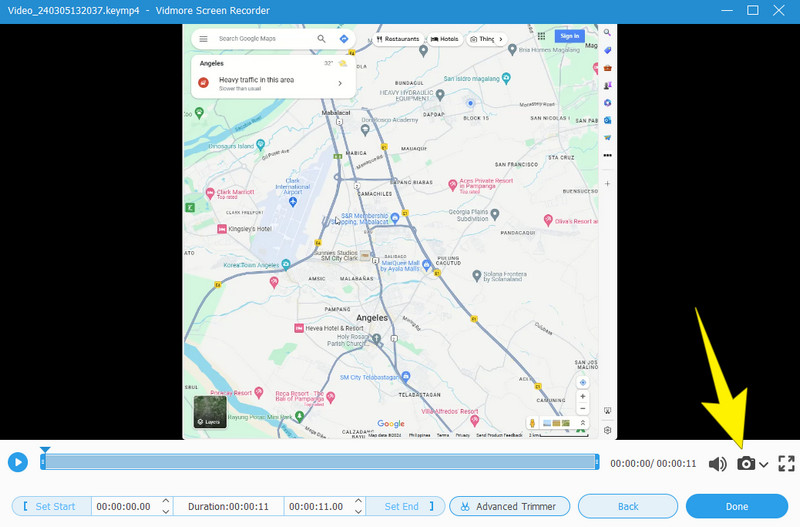Mute the video volume speaker
The width and height of the screenshot is (800, 527).
(718, 464)
